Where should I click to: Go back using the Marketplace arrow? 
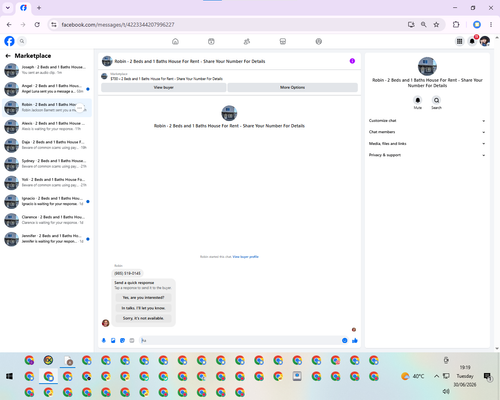pos(8,56)
